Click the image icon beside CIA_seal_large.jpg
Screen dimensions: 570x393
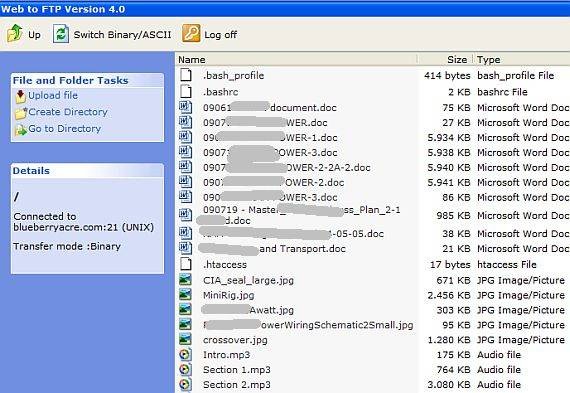point(185,280)
